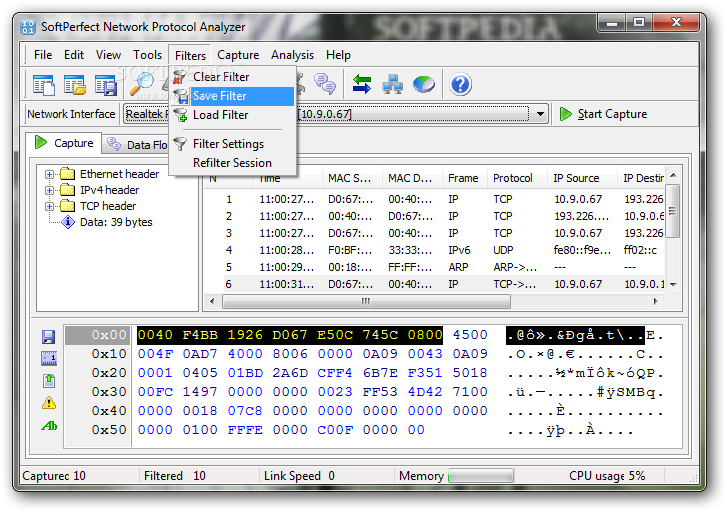Open the Tools menu
The width and height of the screenshot is (727, 512).
(147, 55)
